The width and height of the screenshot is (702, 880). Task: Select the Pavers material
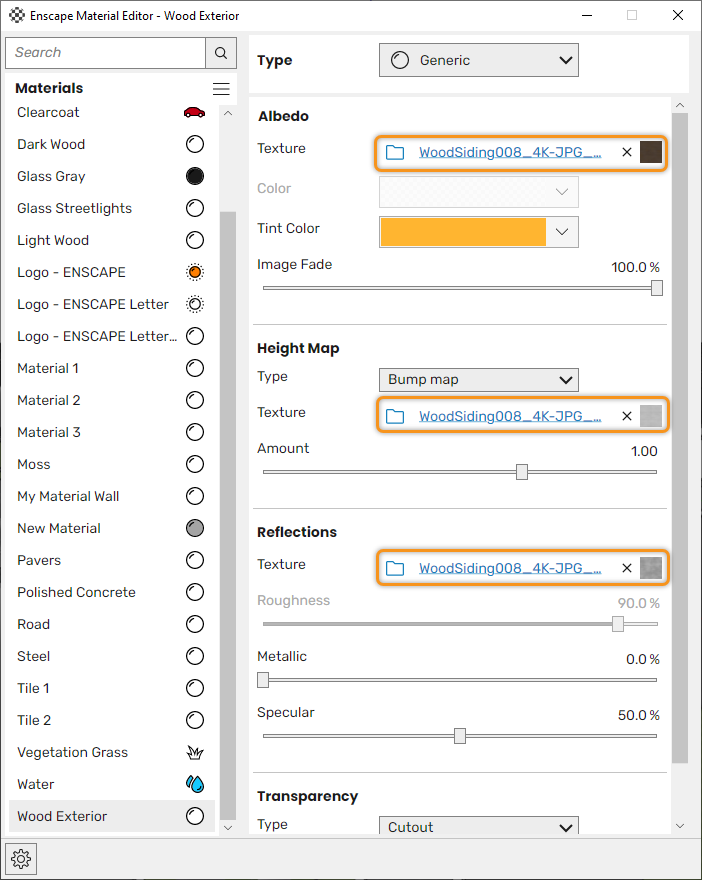112,560
